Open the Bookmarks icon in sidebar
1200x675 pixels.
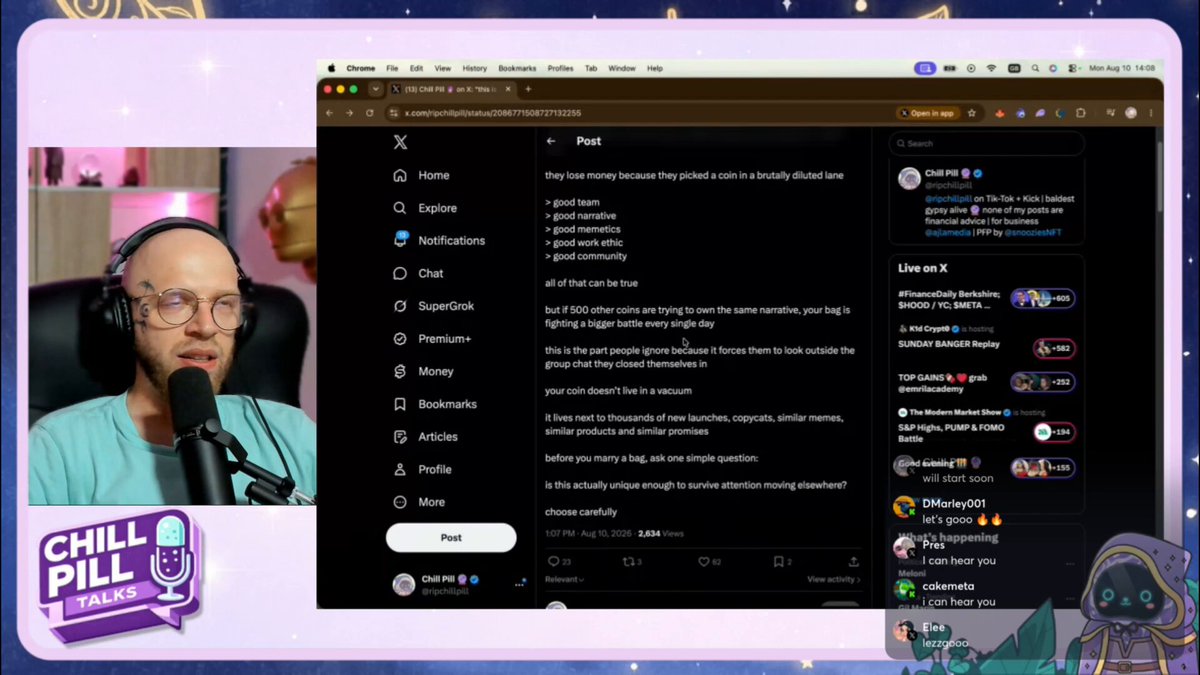[400, 404]
